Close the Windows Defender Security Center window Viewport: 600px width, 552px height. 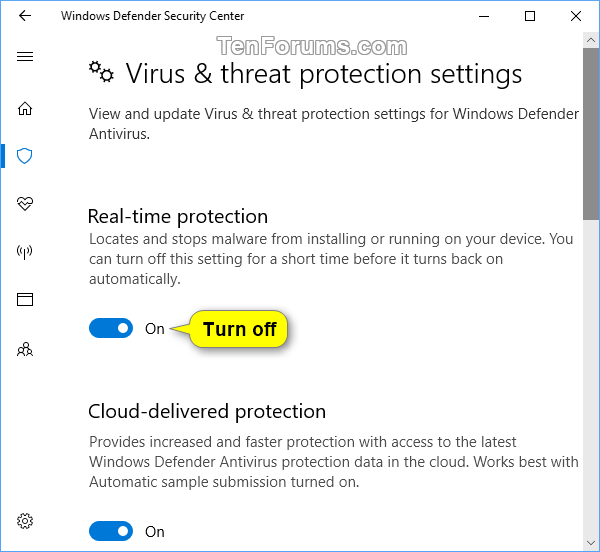point(576,16)
